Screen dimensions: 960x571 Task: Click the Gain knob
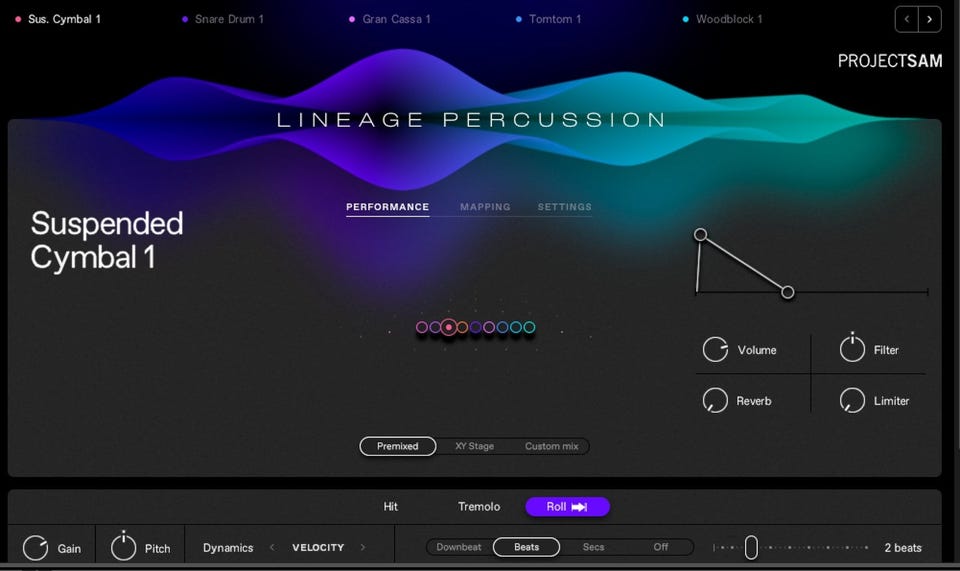coord(35,548)
